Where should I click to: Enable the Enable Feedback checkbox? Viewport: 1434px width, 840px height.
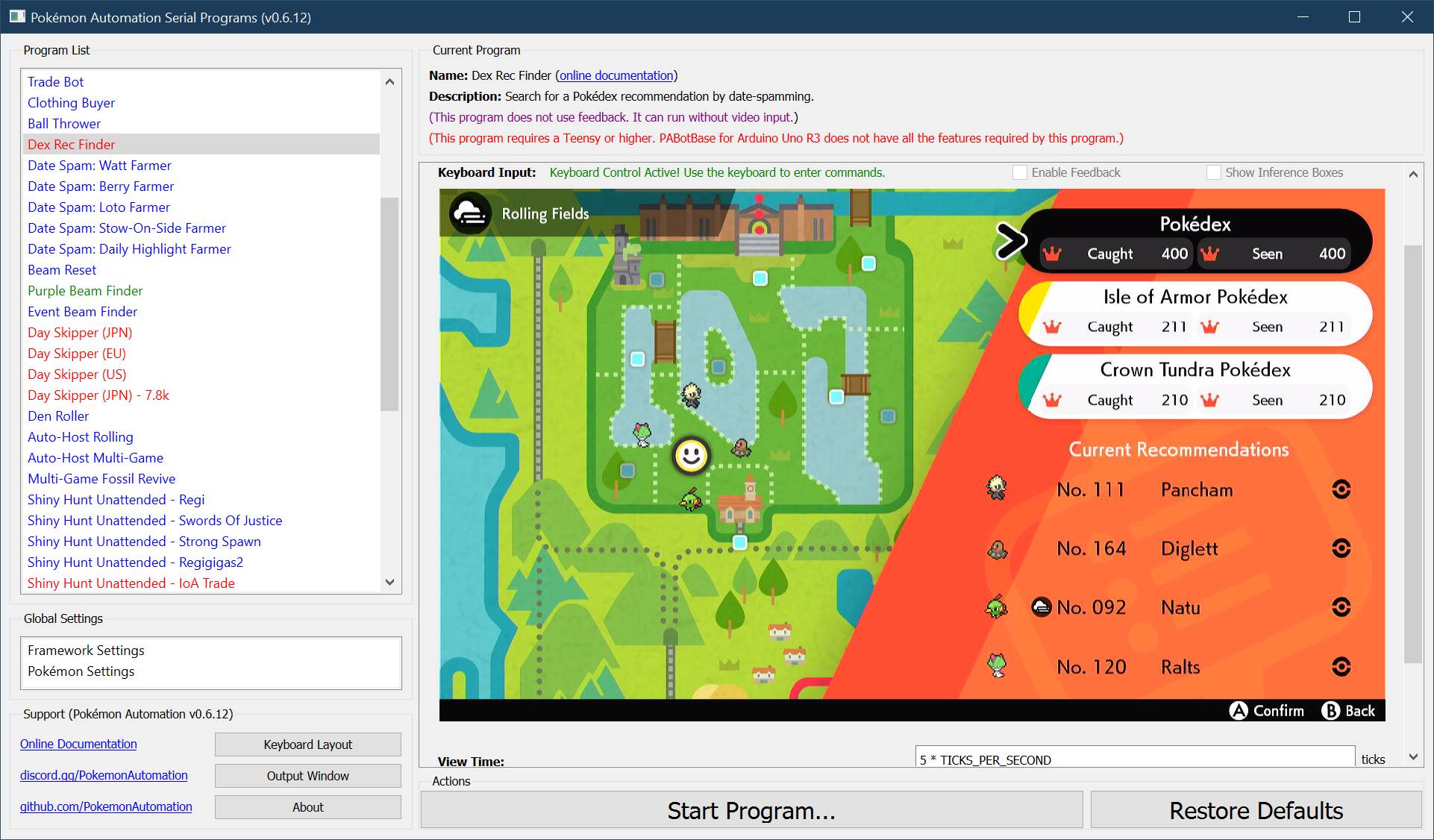pyautogui.click(x=1019, y=172)
